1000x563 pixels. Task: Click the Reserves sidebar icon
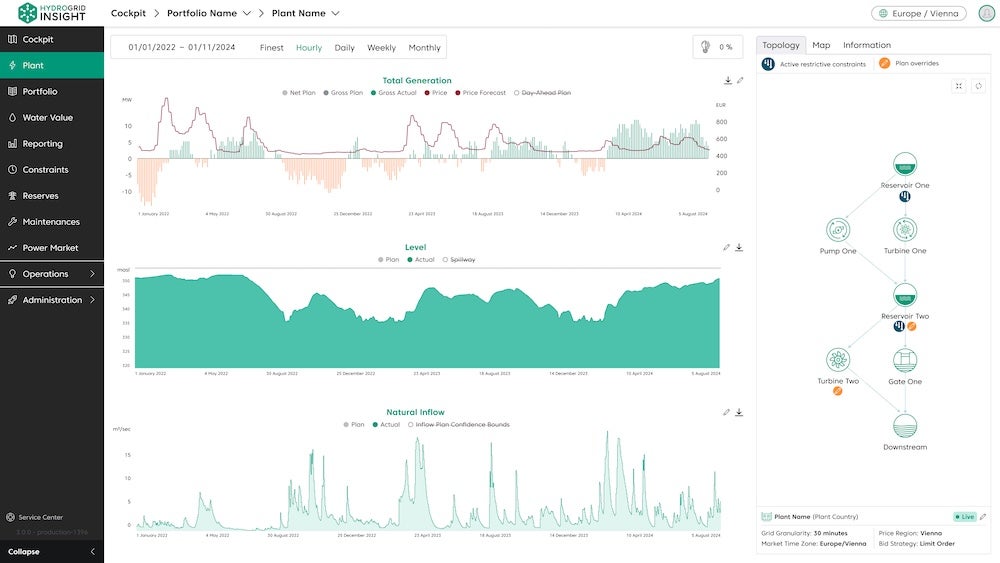click(x=12, y=196)
